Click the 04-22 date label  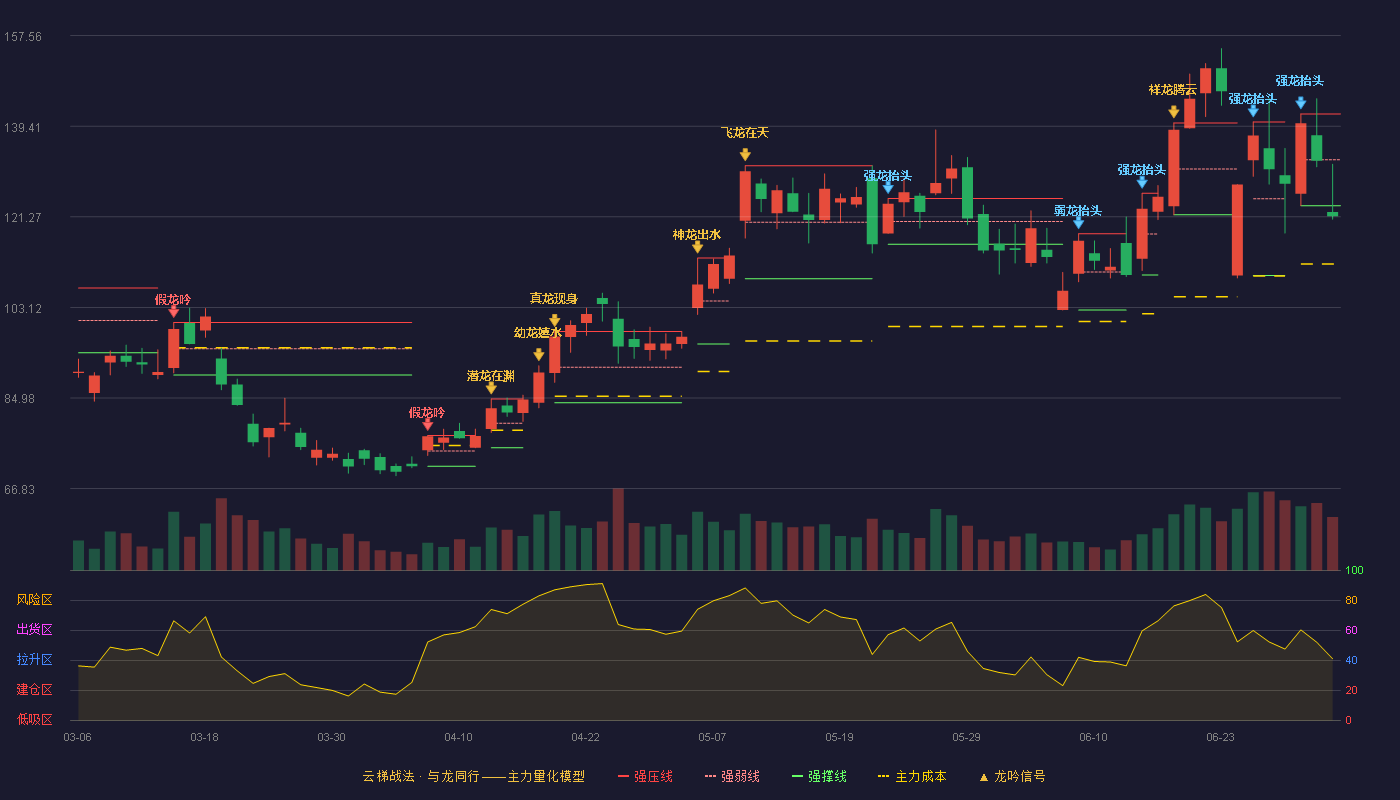click(585, 737)
